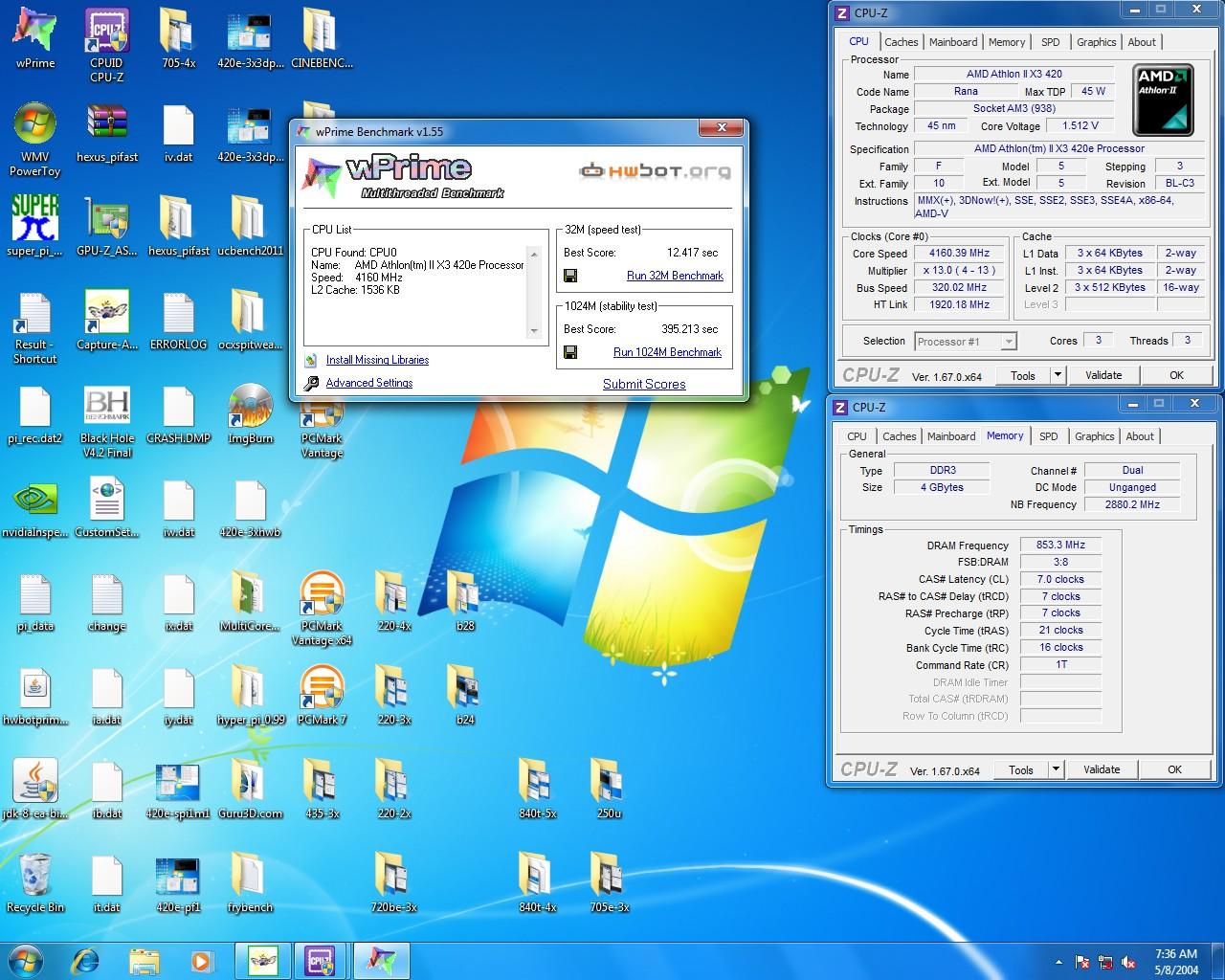Open the PCMark Vantage shortcut
This screenshot has height=980, width=1225.
click(x=322, y=429)
